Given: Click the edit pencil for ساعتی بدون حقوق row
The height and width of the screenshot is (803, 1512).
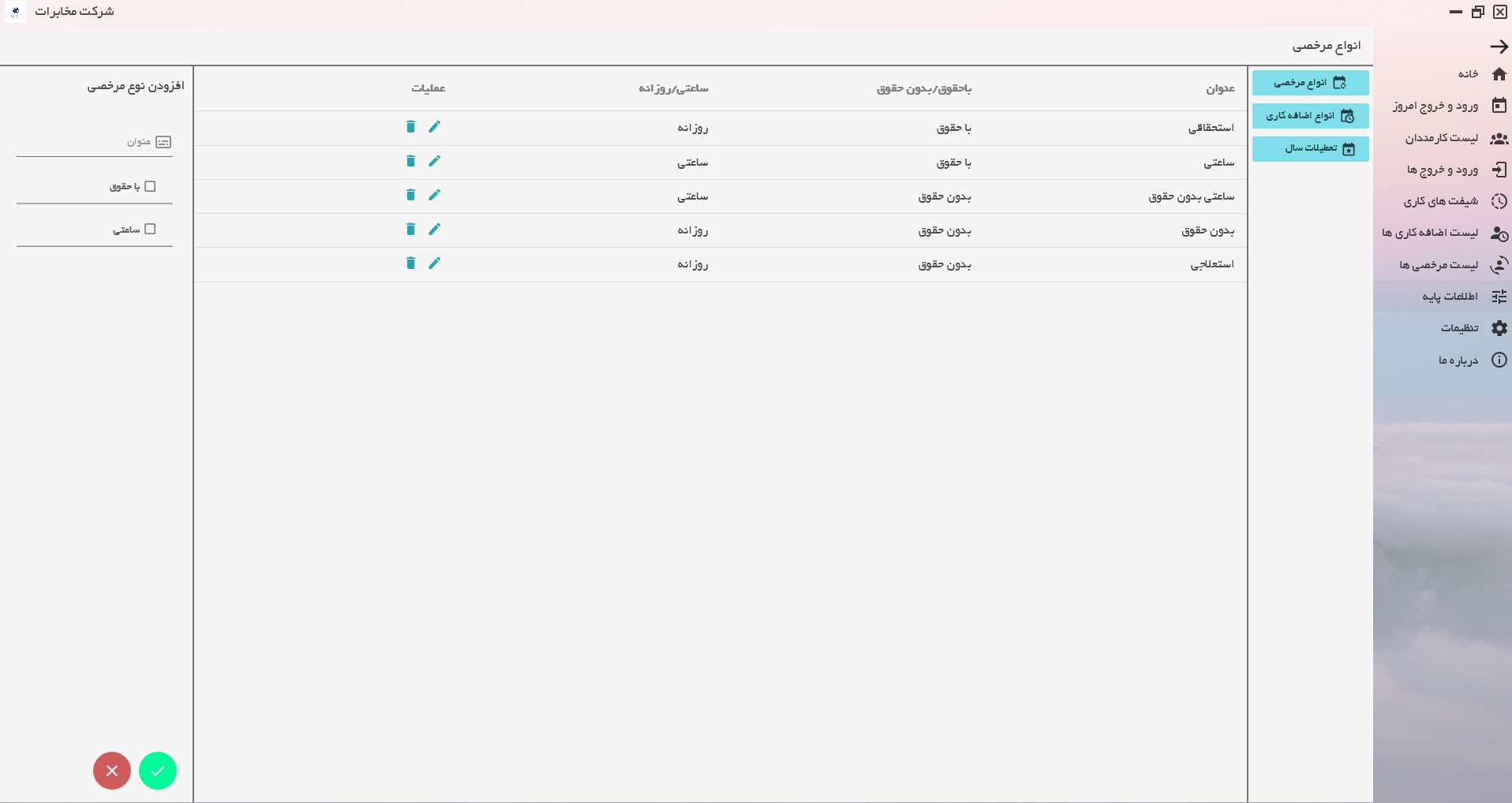Looking at the screenshot, I should click(434, 195).
